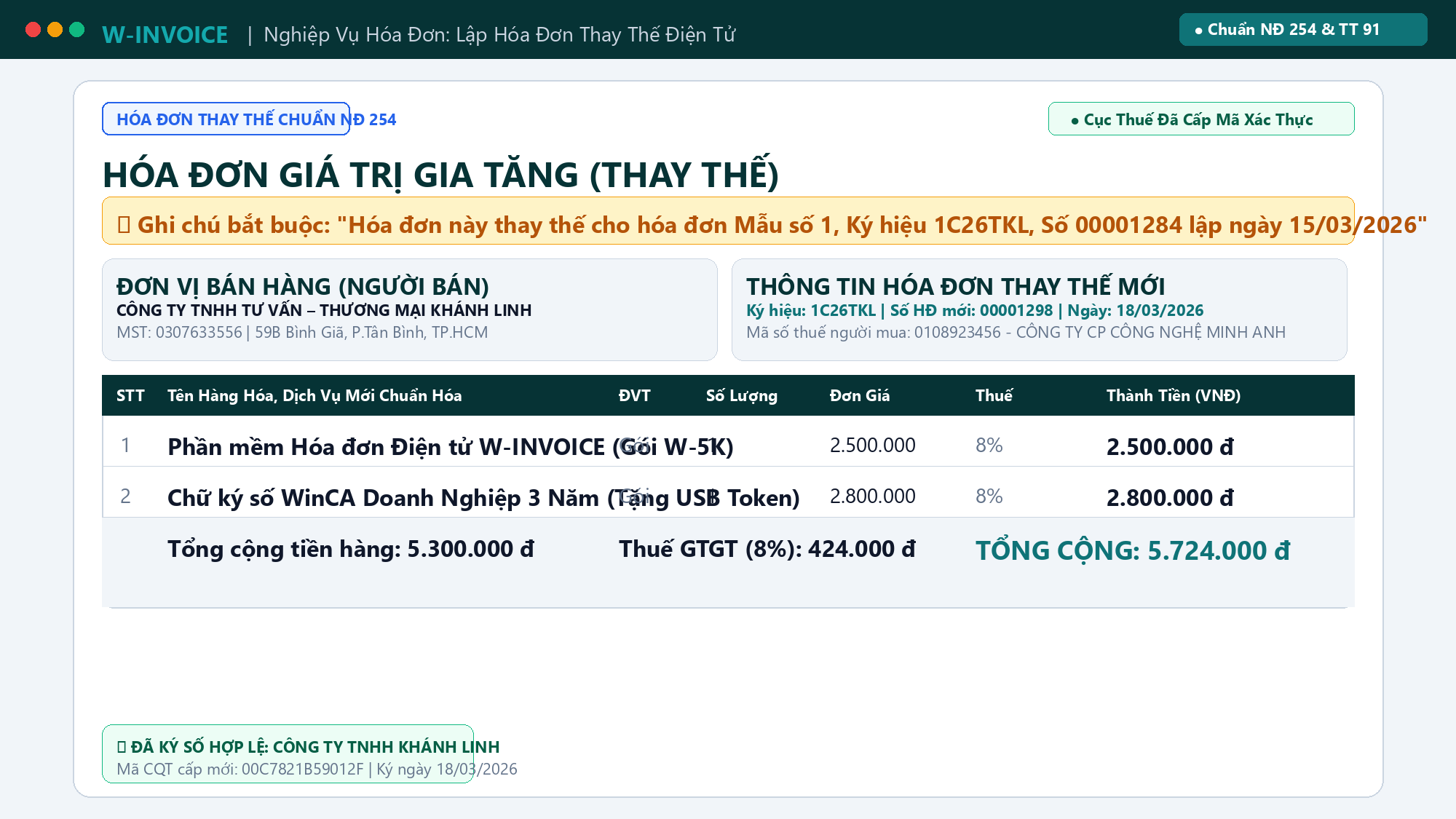The width and height of the screenshot is (1456, 819).
Task: Click row number '1' in the STT column
Action: point(125,445)
